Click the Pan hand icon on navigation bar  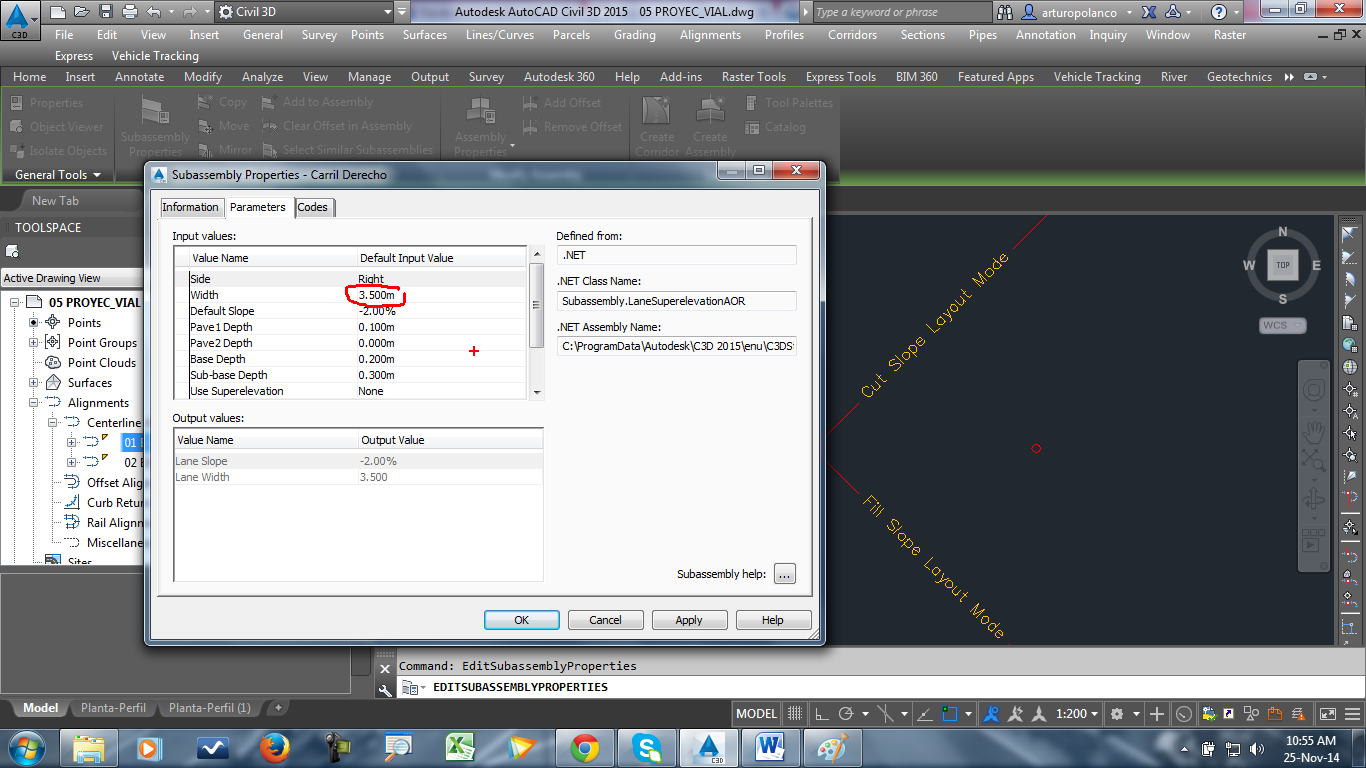(1313, 431)
